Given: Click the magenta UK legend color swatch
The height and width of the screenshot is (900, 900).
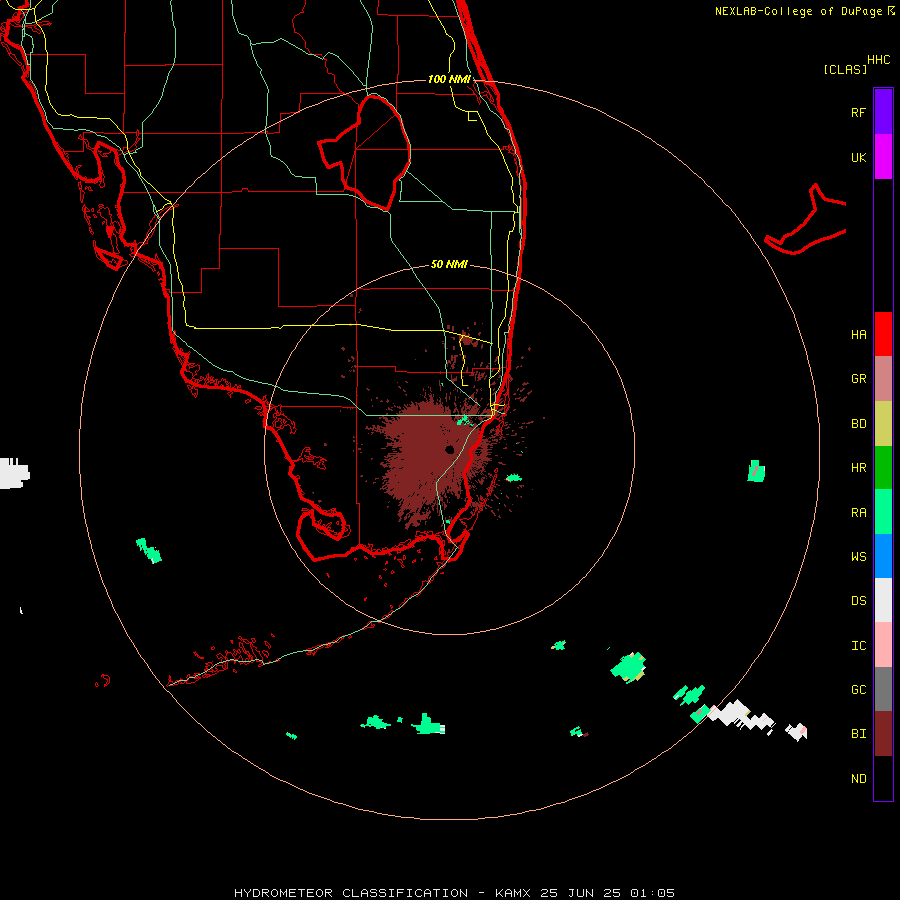Looking at the screenshot, I should pyautogui.click(x=883, y=157).
